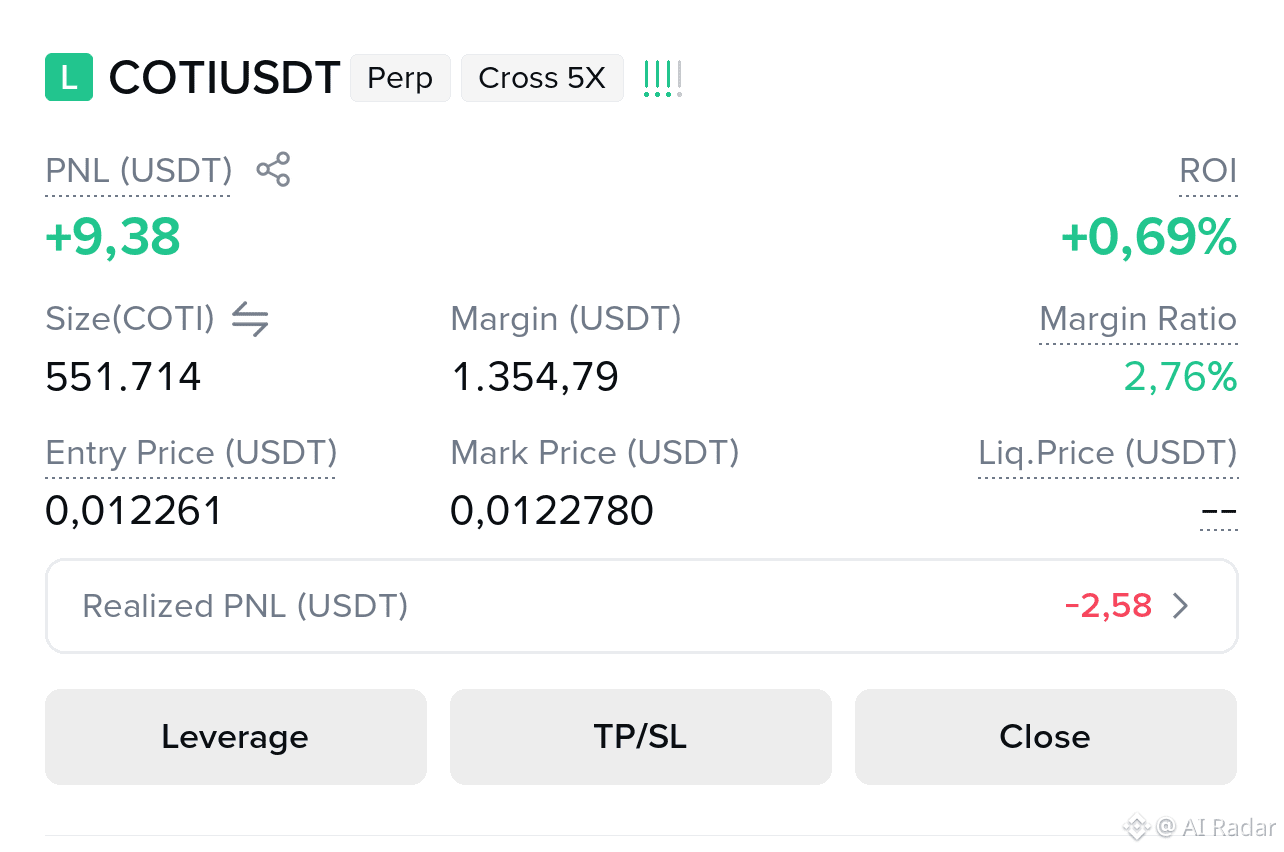Click the Margin Ratio underlined label
The image size is (1284, 852).
[1138, 320]
